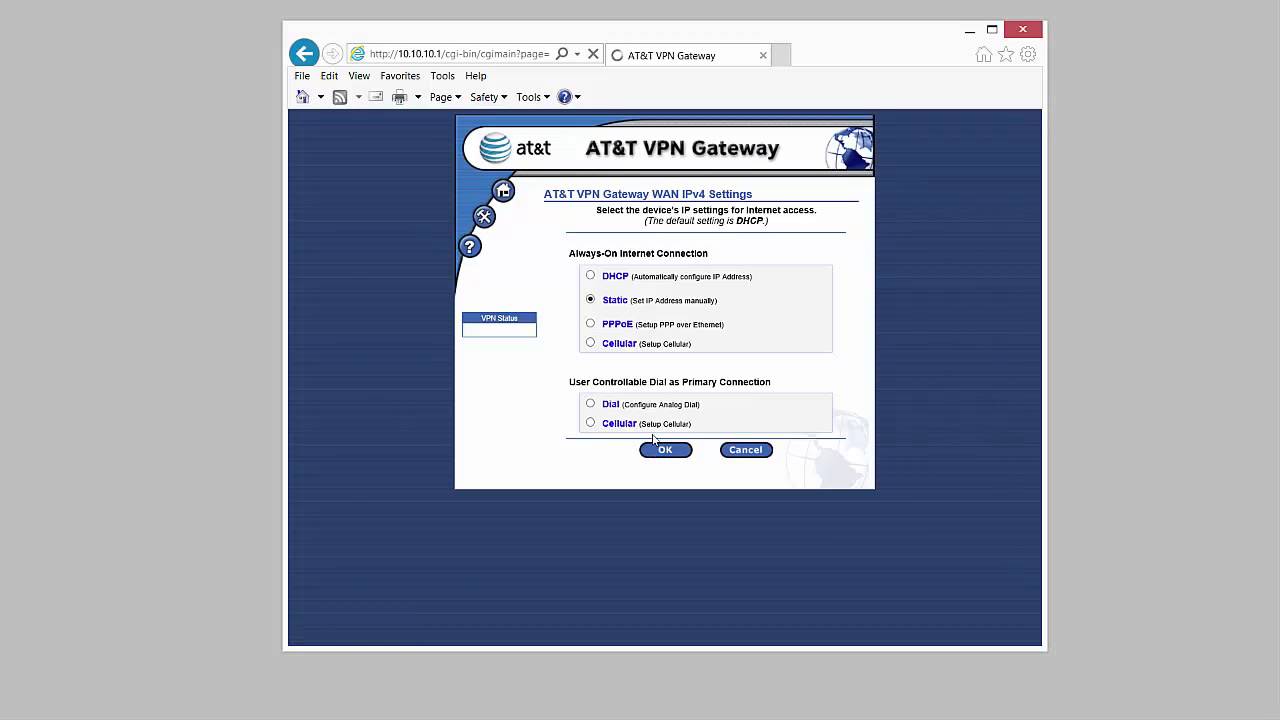Click the Read mail icon
Viewport: 1280px width, 720px height.
tap(376, 97)
